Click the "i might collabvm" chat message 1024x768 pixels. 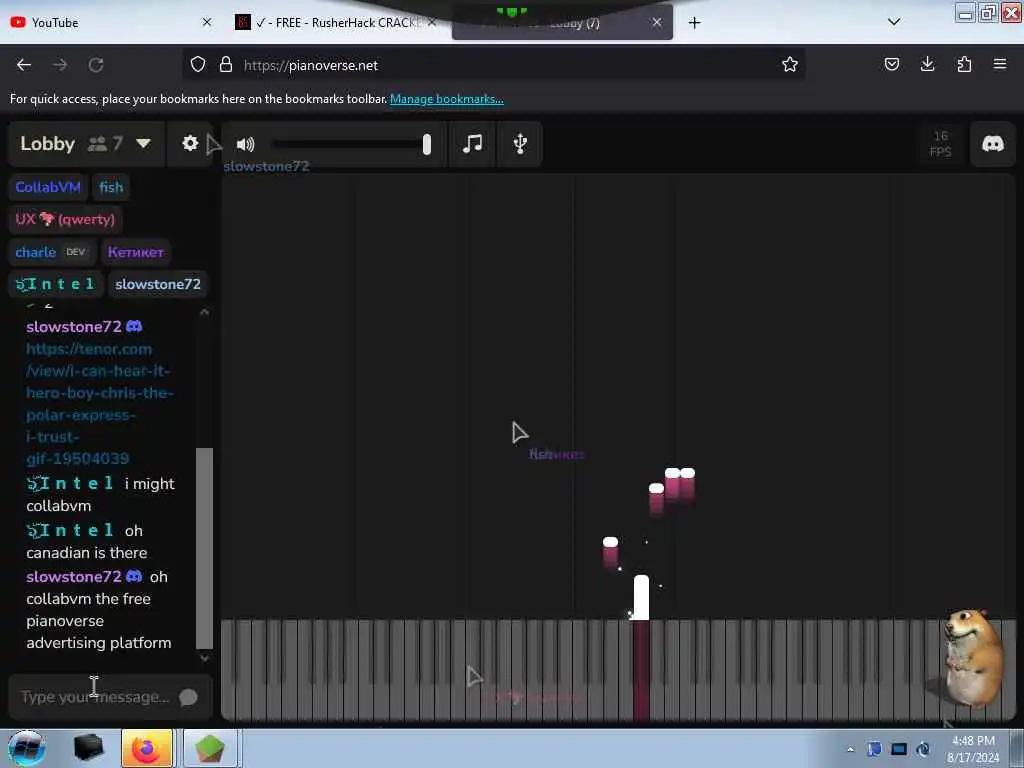[101, 494]
